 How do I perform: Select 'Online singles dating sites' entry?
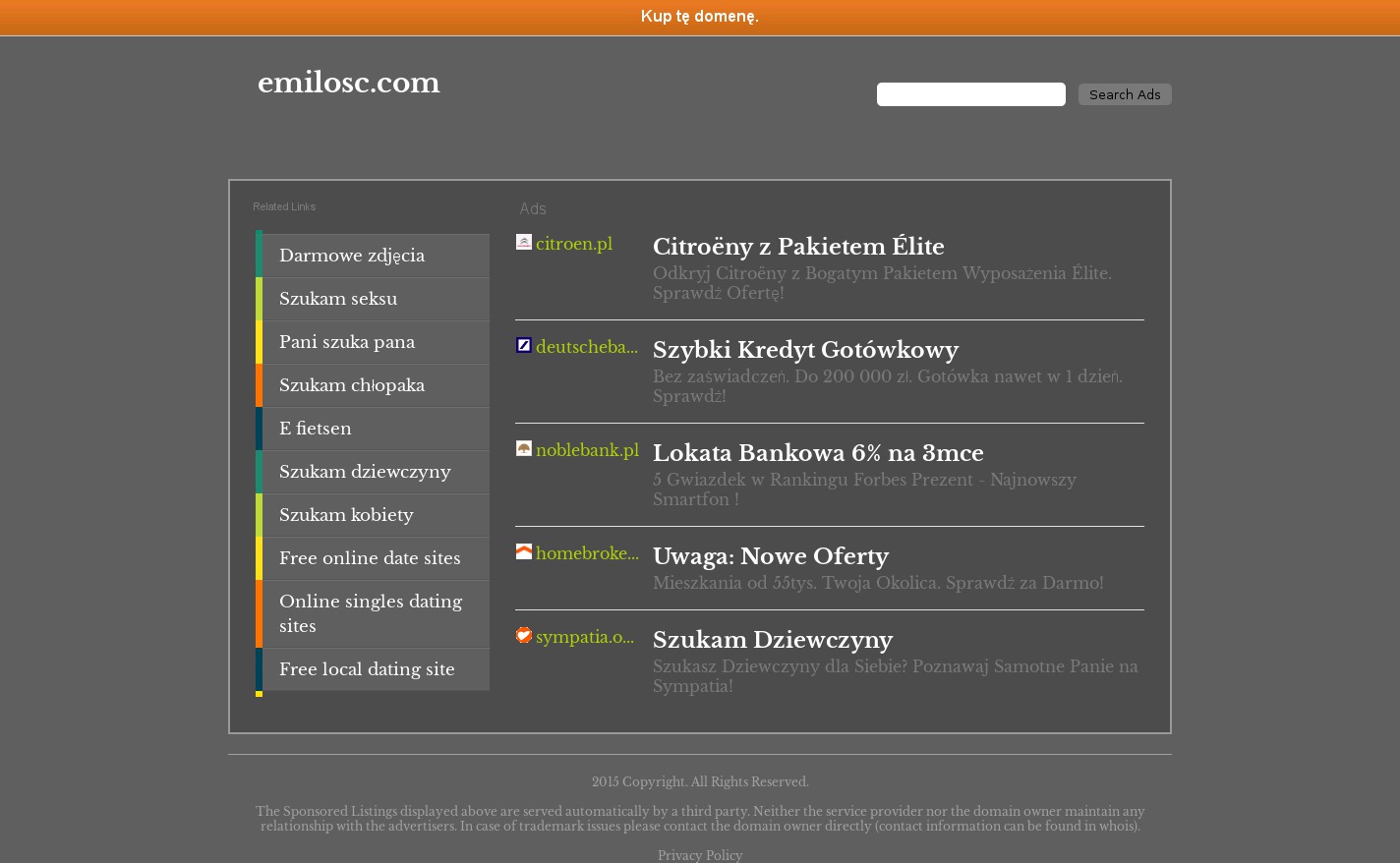click(371, 613)
